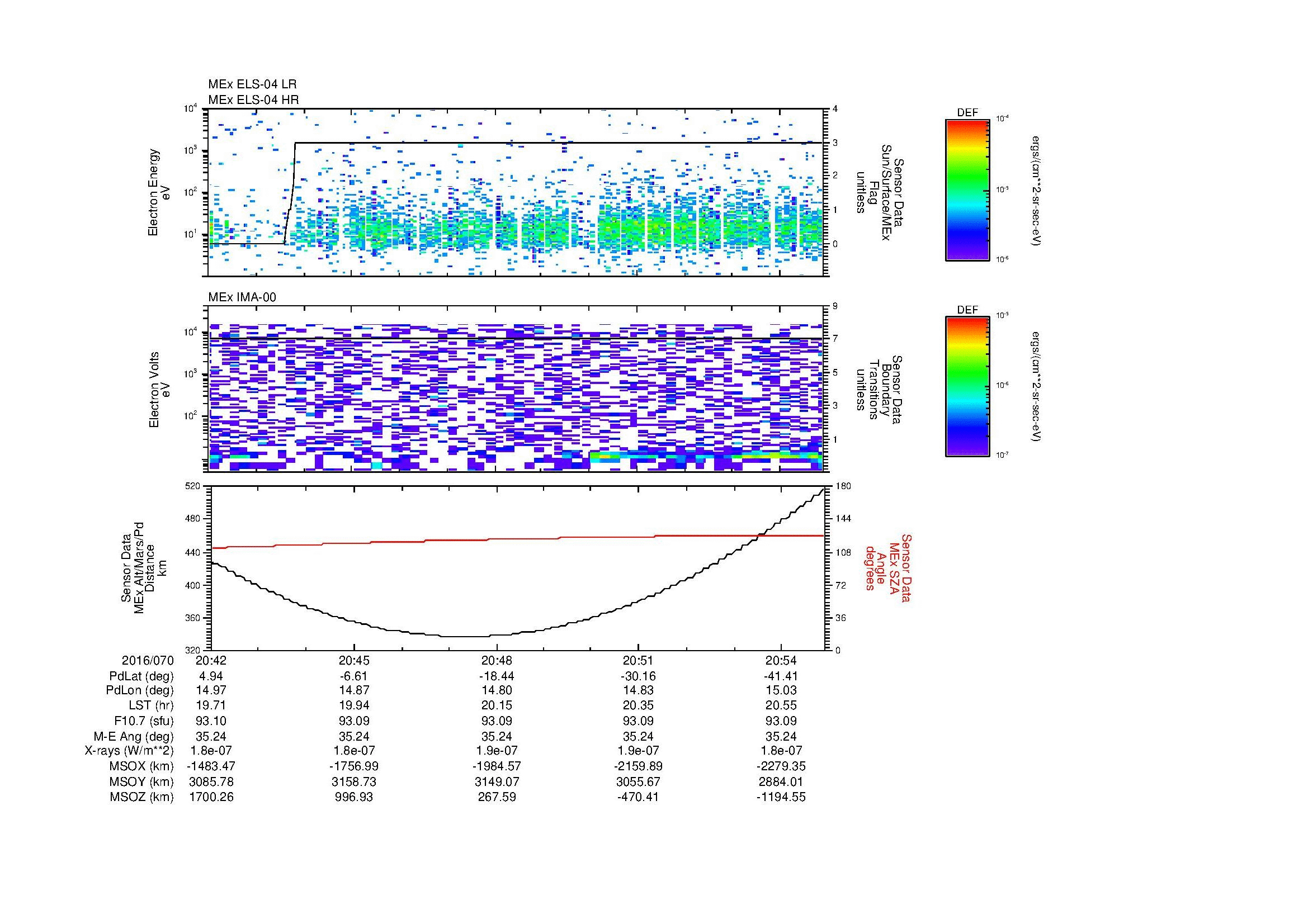Click lower colorbar units 'ergs/(cm**2-sr-sec-eV)'
The height and width of the screenshot is (924, 1308).
click(x=1036, y=387)
